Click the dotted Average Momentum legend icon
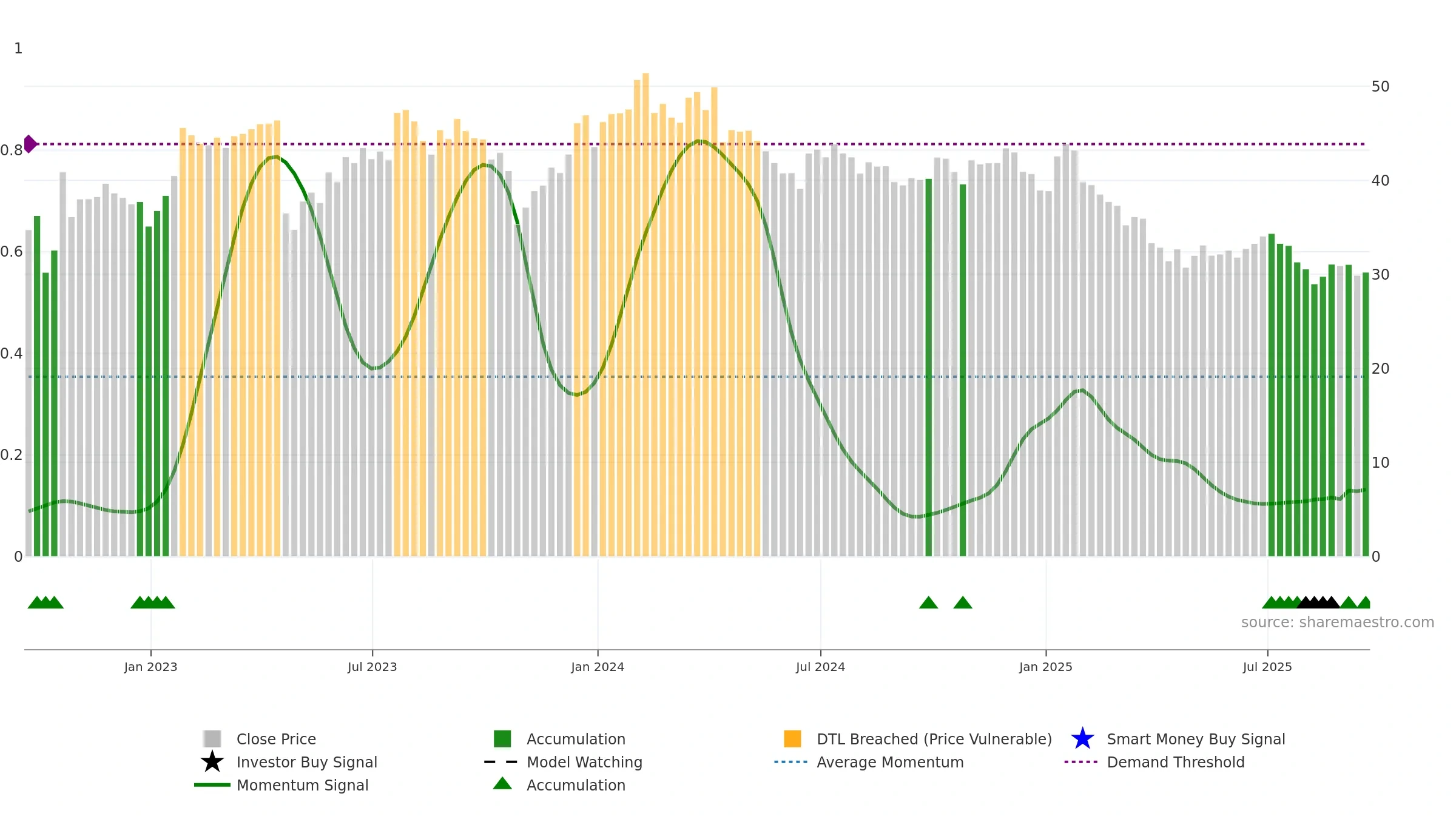This screenshot has width=1456, height=819. pos(791,762)
